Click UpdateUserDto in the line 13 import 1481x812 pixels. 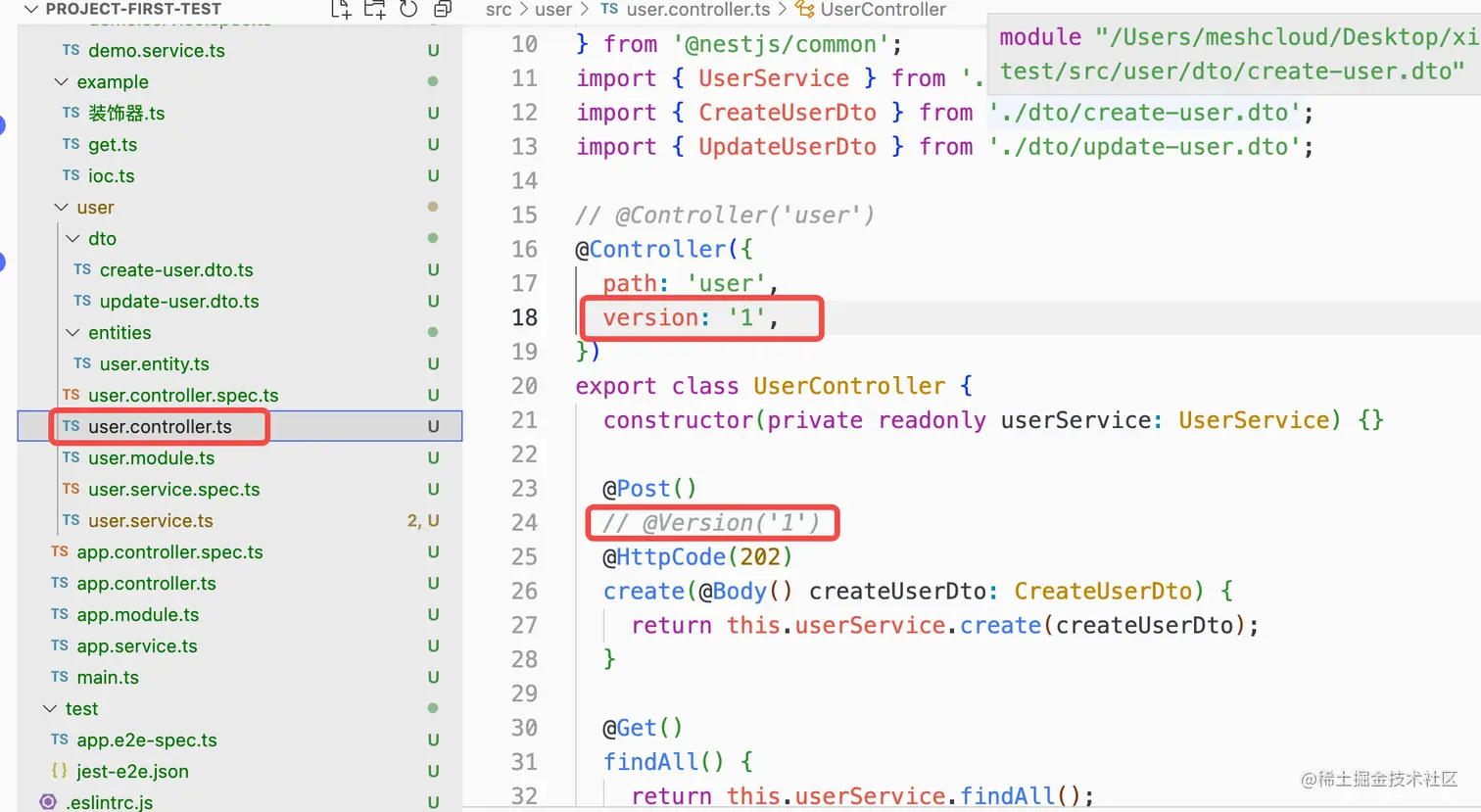tap(788, 147)
